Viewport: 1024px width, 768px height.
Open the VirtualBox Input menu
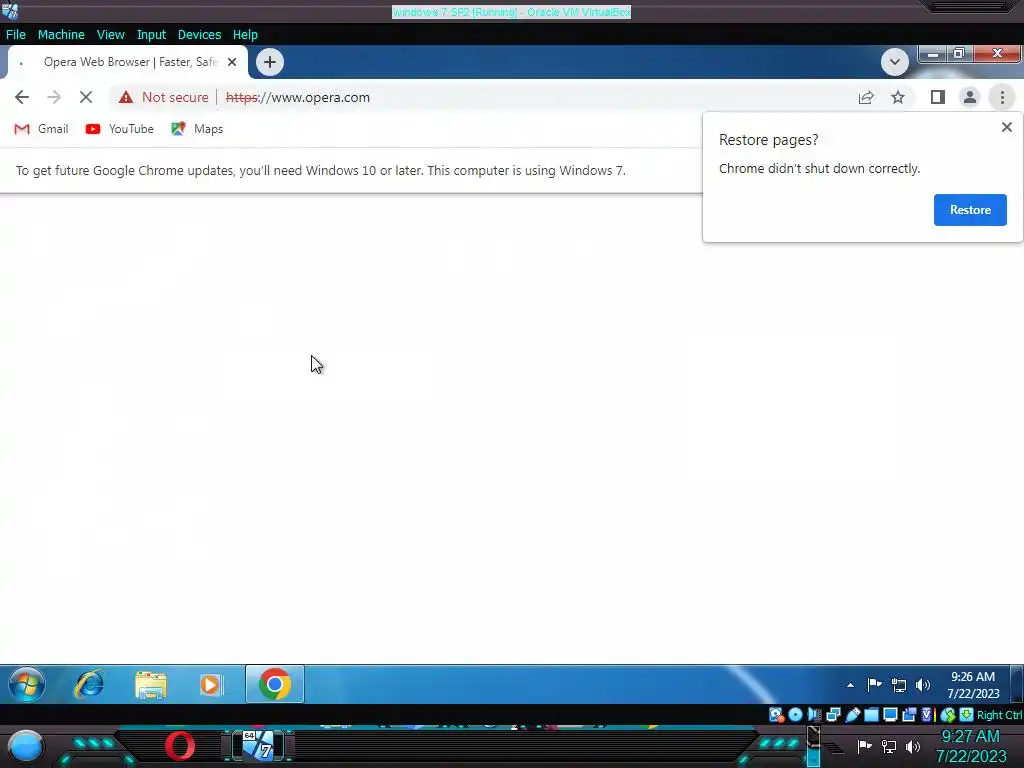coord(151,35)
